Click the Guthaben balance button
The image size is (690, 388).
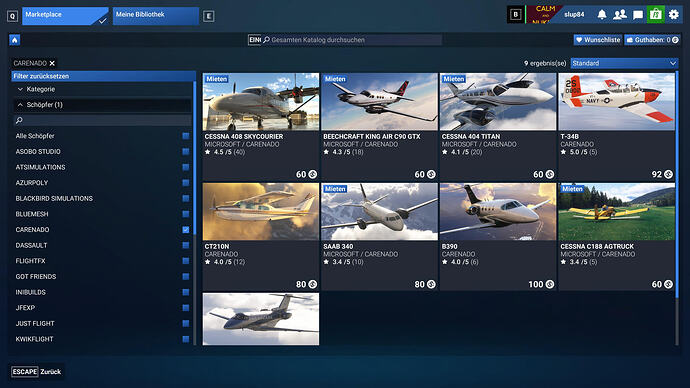coord(652,40)
